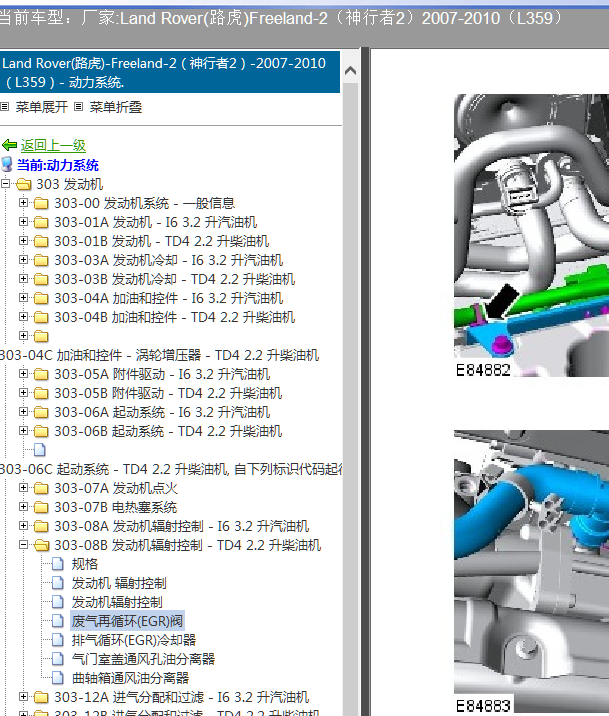Click the 303-07B 电热塞系统 folder icon
609x716 pixels.
pos(41,508)
